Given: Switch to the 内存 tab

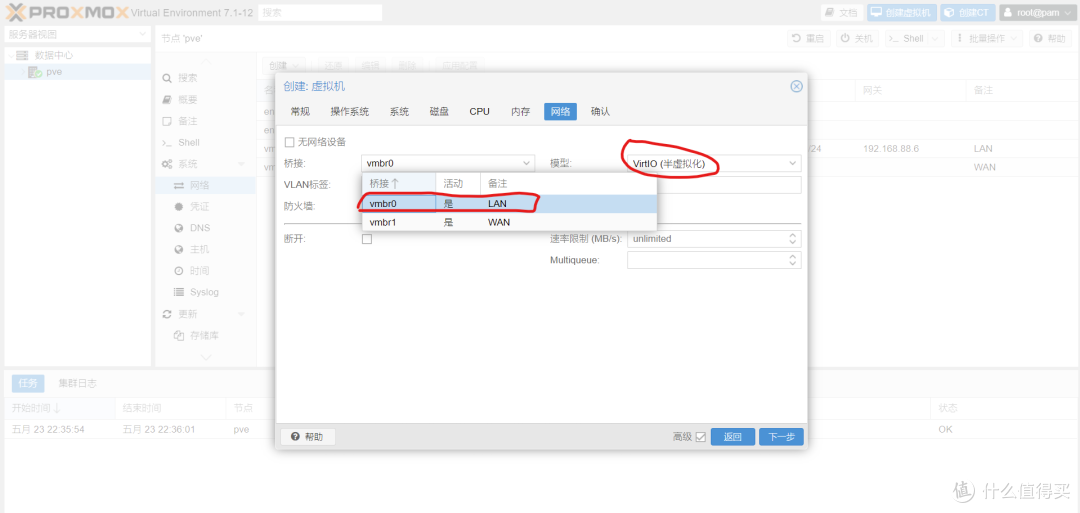Looking at the screenshot, I should (x=521, y=112).
